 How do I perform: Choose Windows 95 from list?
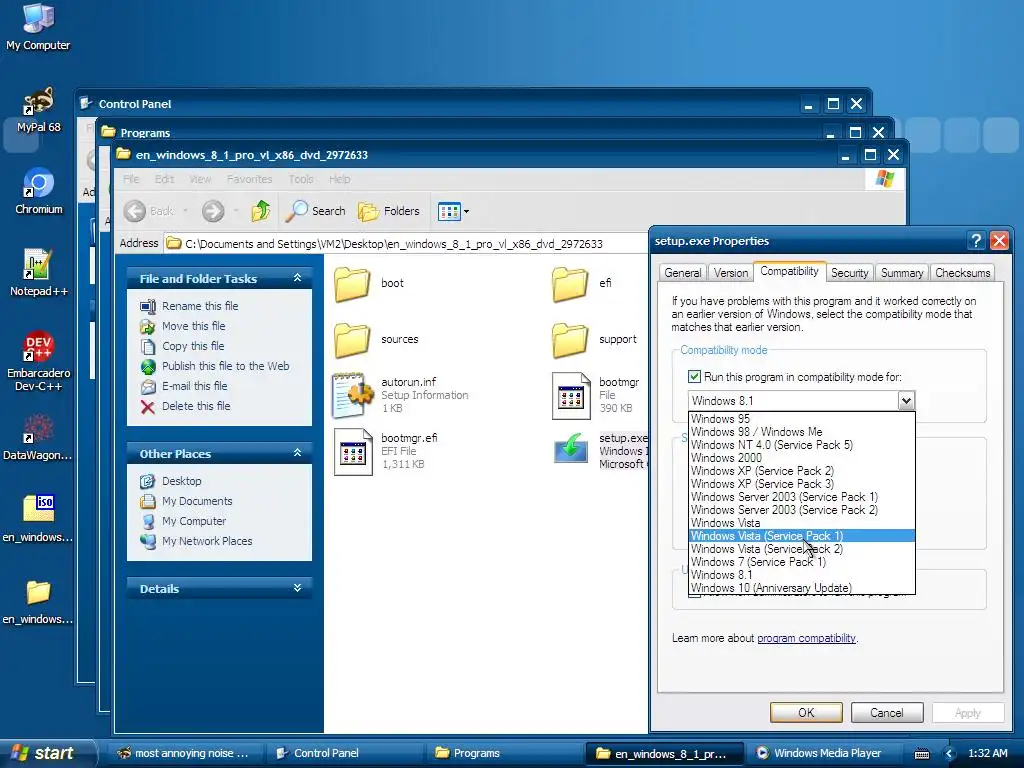(802, 419)
